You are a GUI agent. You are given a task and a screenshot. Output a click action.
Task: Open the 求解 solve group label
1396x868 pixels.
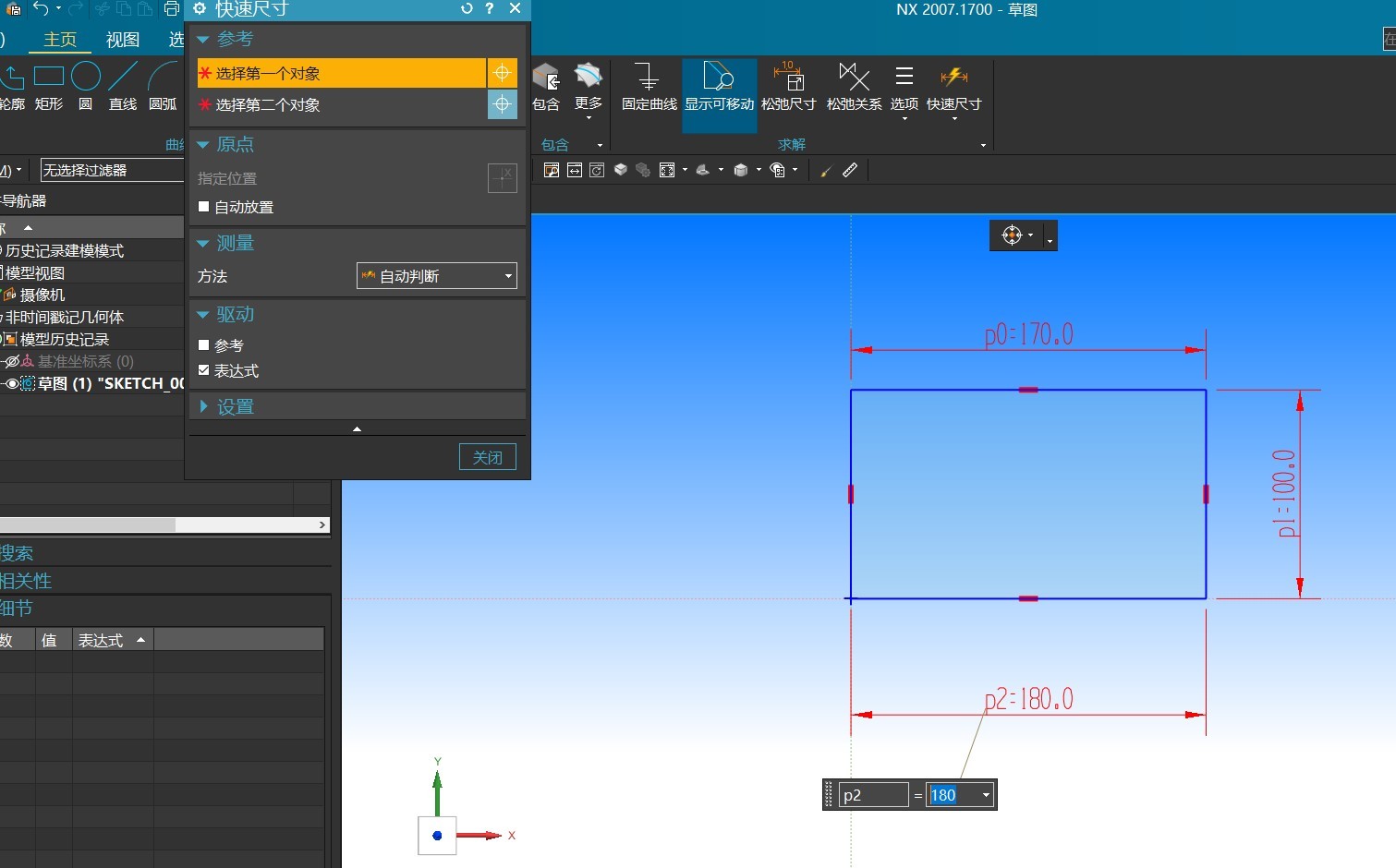(x=792, y=145)
